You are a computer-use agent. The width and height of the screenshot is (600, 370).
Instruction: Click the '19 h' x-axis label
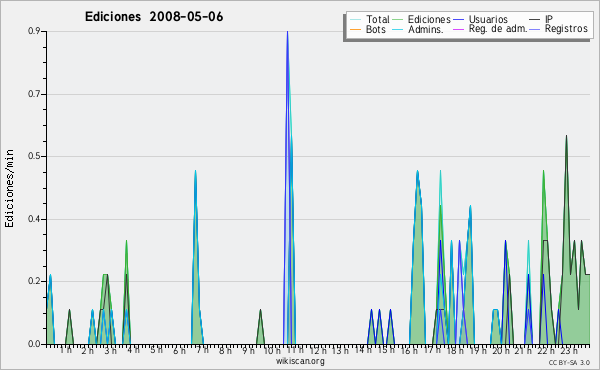pyautogui.click(x=478, y=350)
